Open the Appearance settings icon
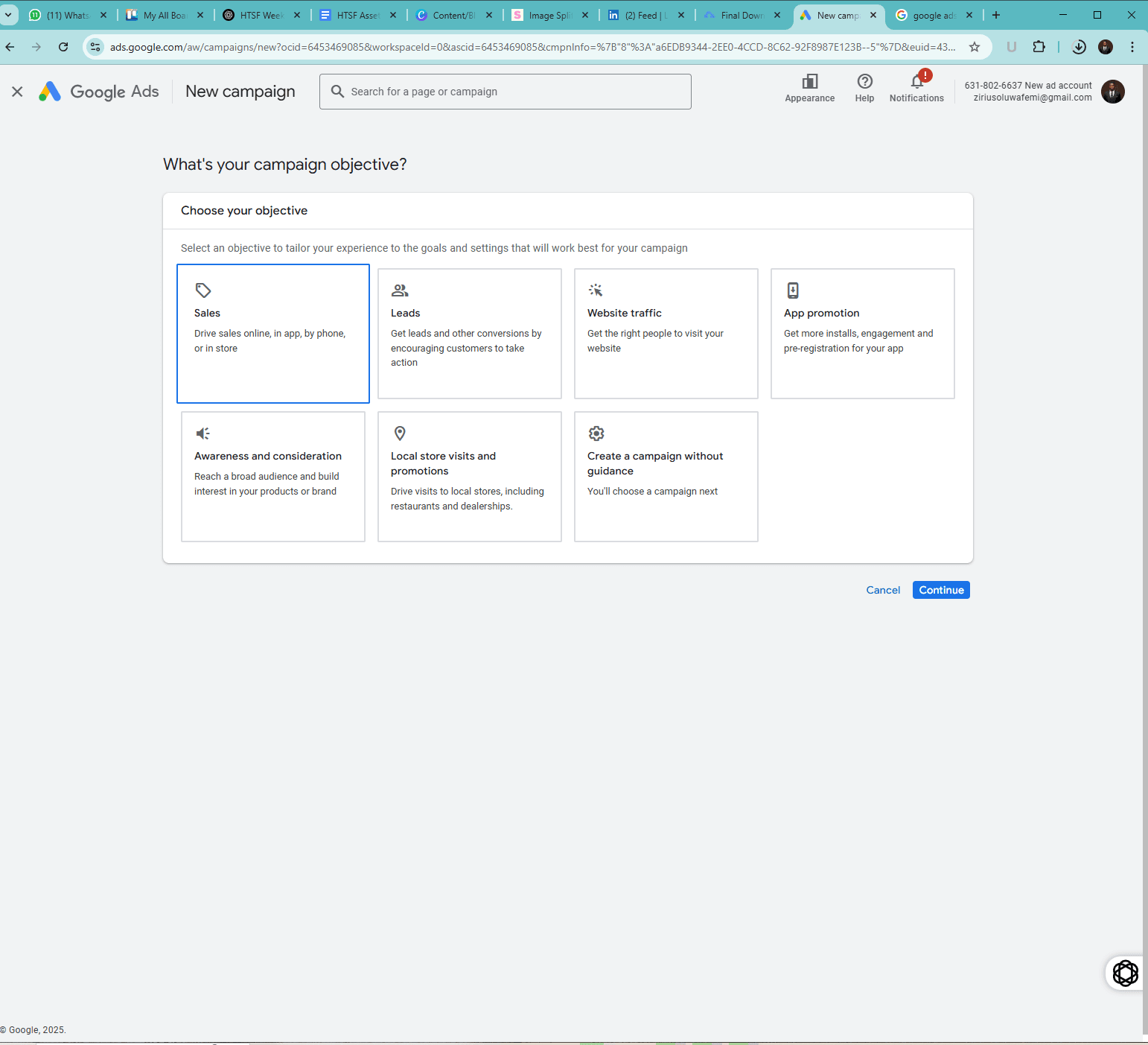1148x1045 pixels. point(810,88)
